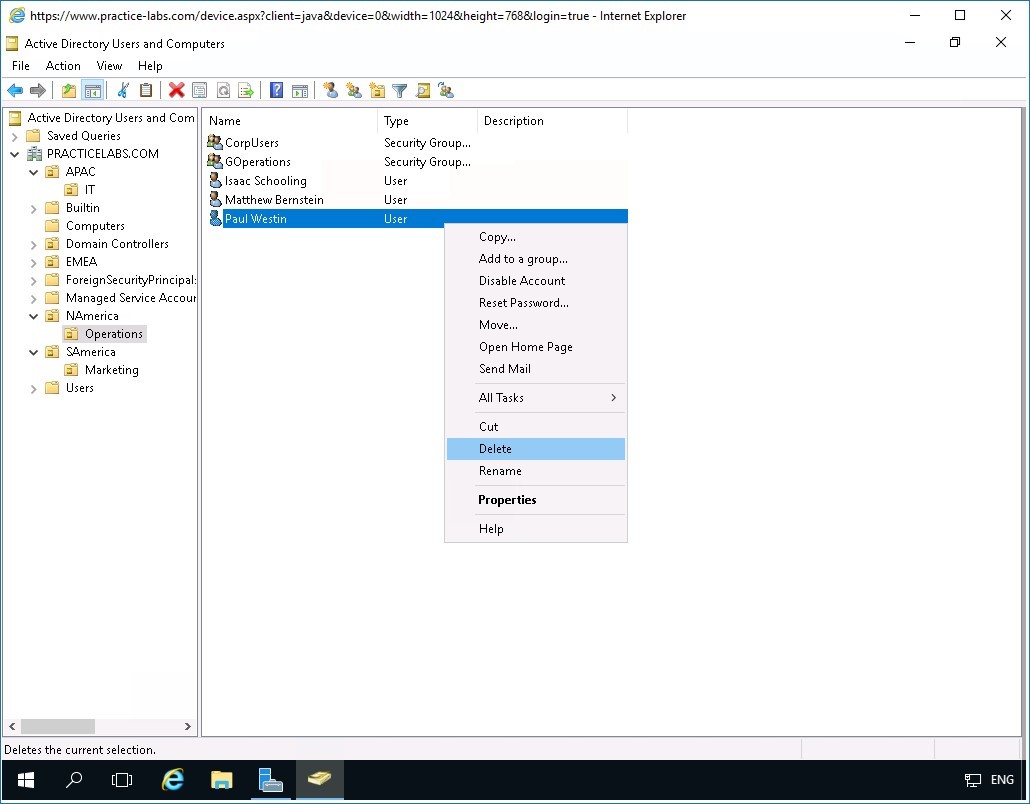Sort list by the Name column header
Image resolution: width=1030 pixels, height=804 pixels.
click(290, 121)
